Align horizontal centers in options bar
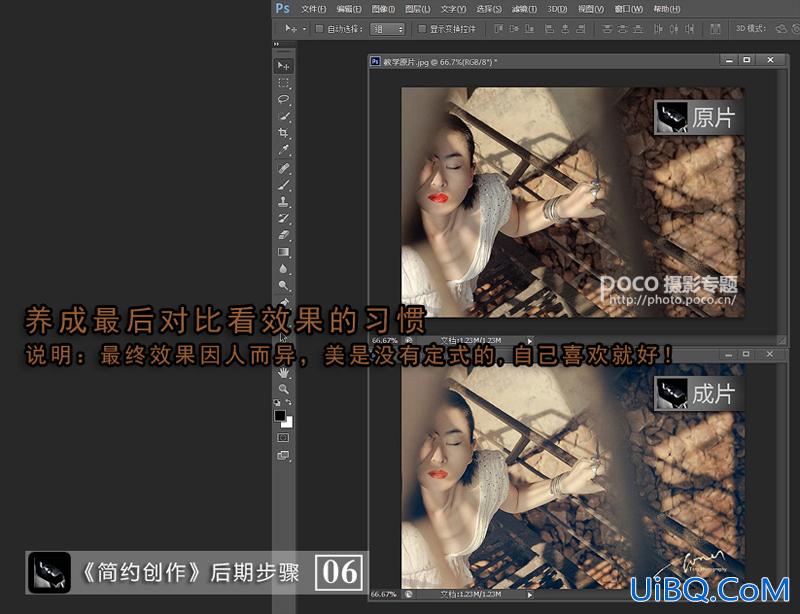800x614 pixels. click(565, 29)
